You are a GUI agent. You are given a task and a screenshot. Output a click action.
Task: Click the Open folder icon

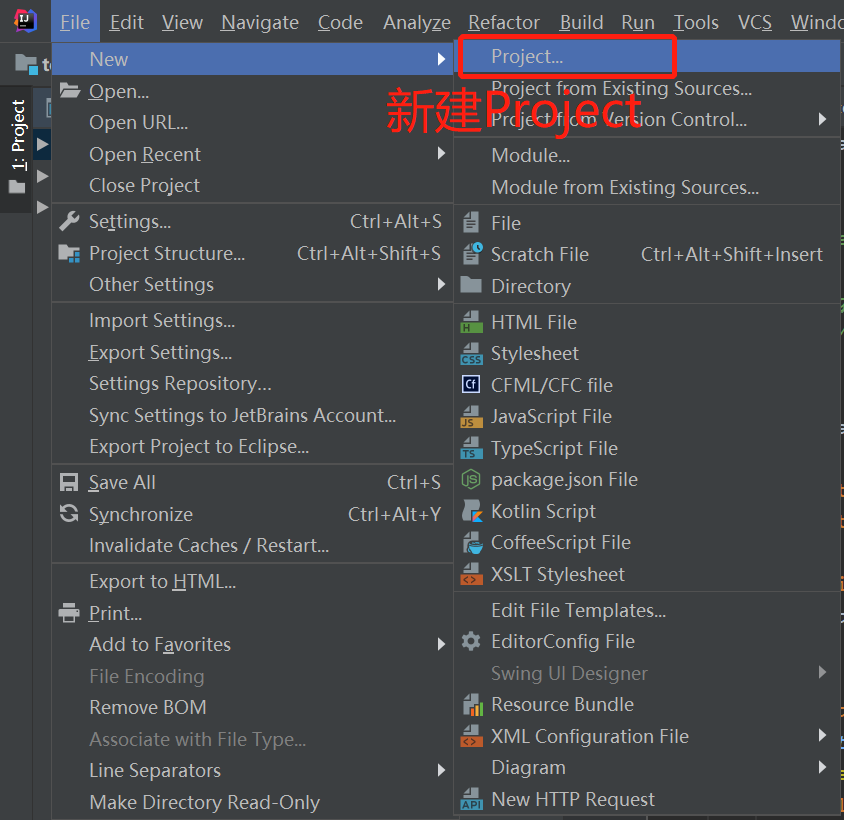pos(69,90)
